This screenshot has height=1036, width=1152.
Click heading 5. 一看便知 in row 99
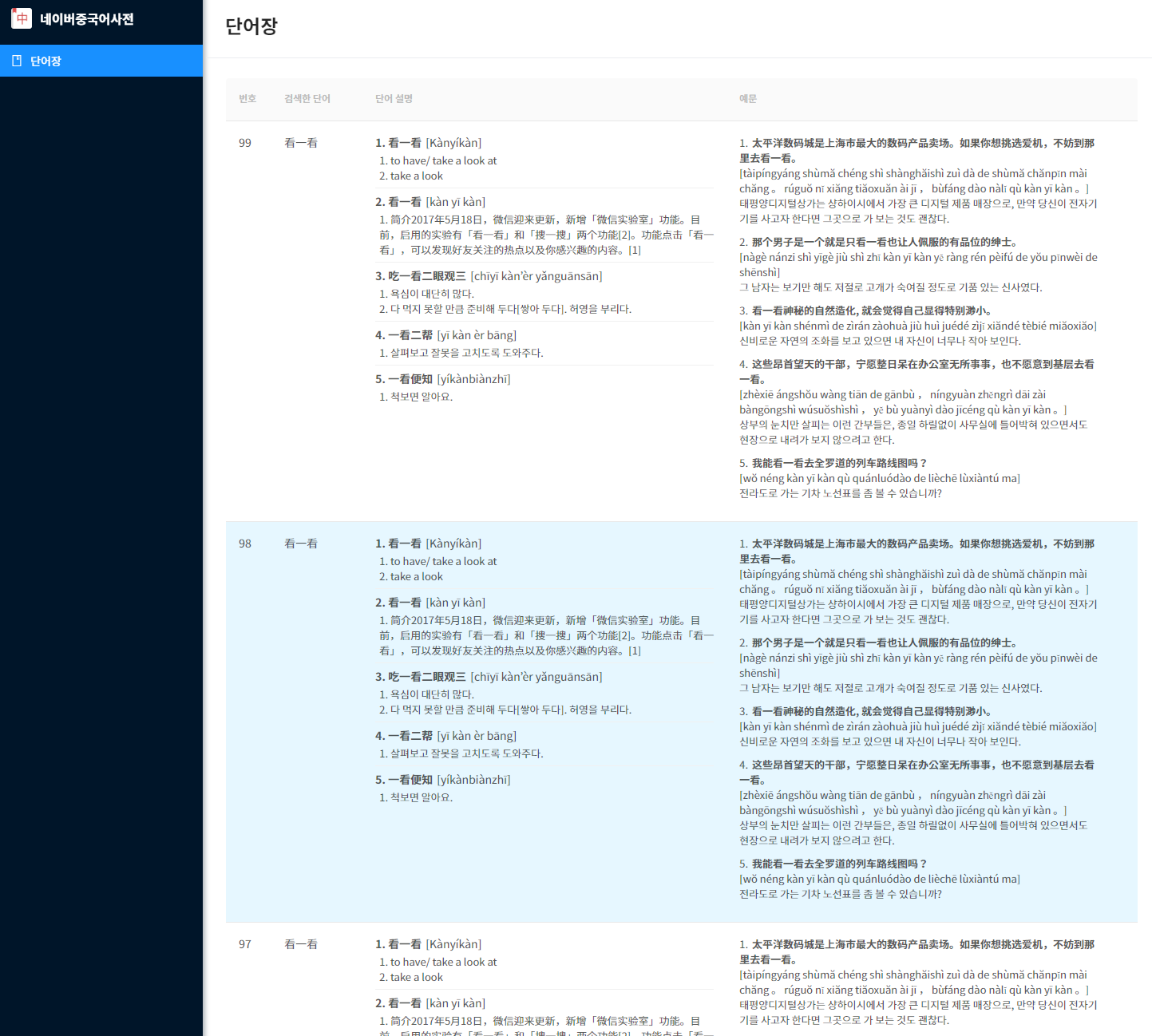pos(443,379)
